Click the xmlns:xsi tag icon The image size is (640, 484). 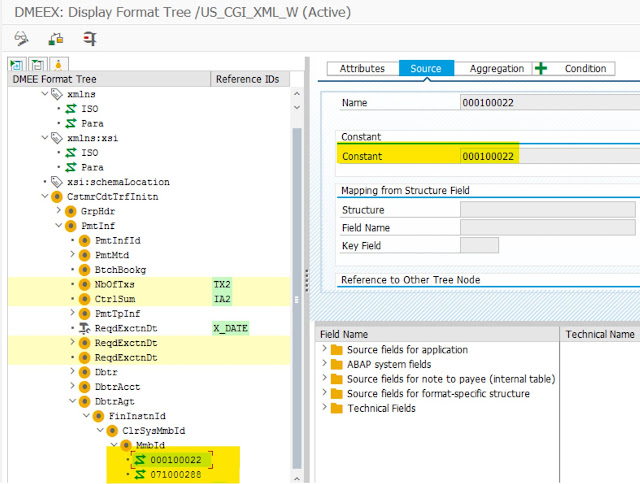pyautogui.click(x=57, y=138)
